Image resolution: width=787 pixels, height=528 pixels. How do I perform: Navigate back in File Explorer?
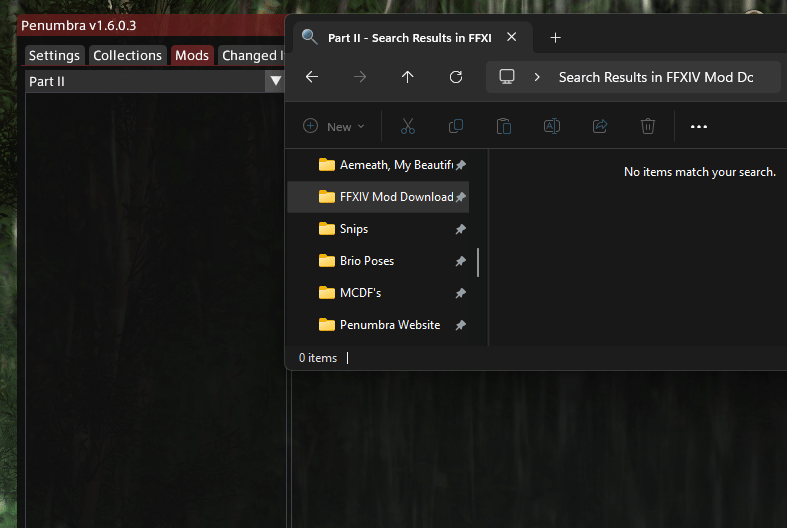point(312,77)
